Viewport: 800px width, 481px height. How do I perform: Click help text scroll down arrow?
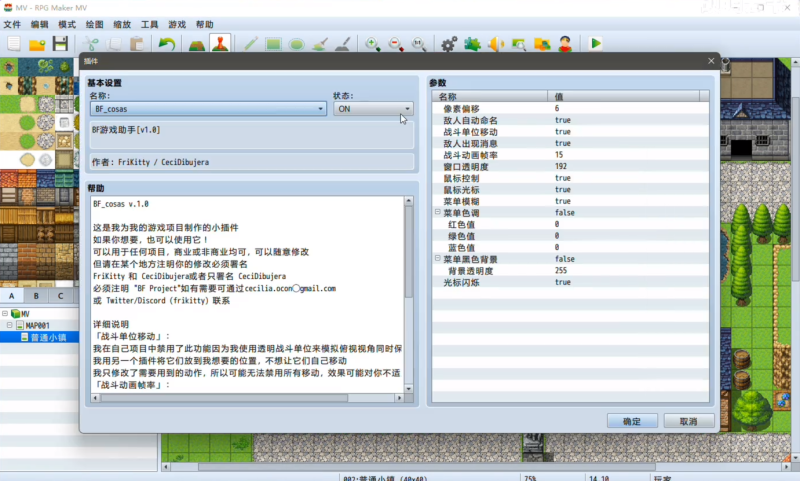409,389
